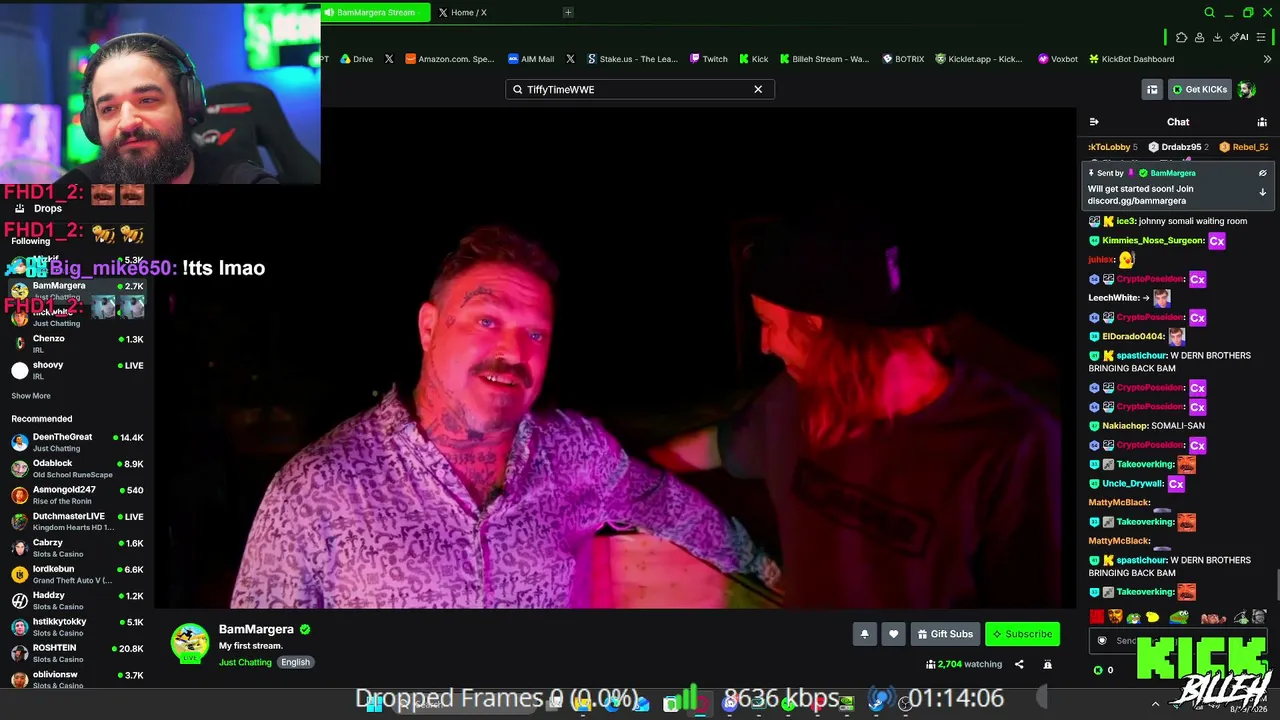Open the Billeh Stream bookmark
This screenshot has height=720, width=1280.
coord(825,59)
